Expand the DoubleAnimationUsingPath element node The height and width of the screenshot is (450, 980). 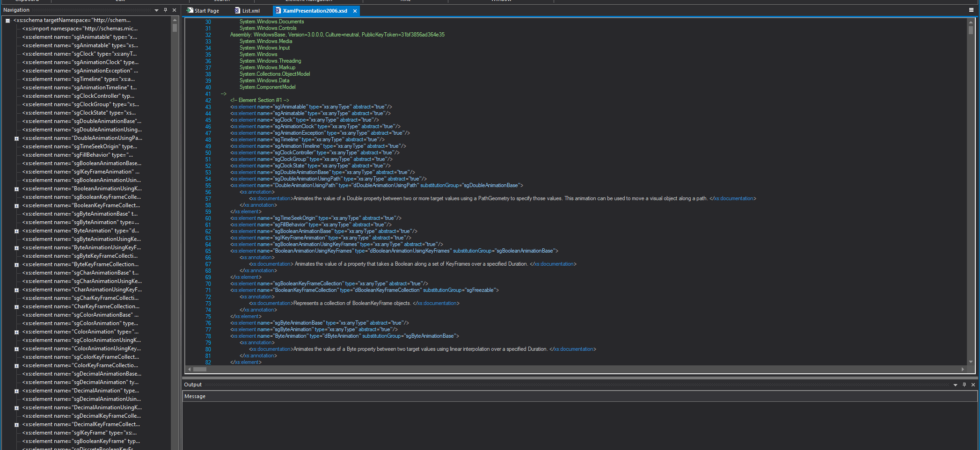click(16, 138)
